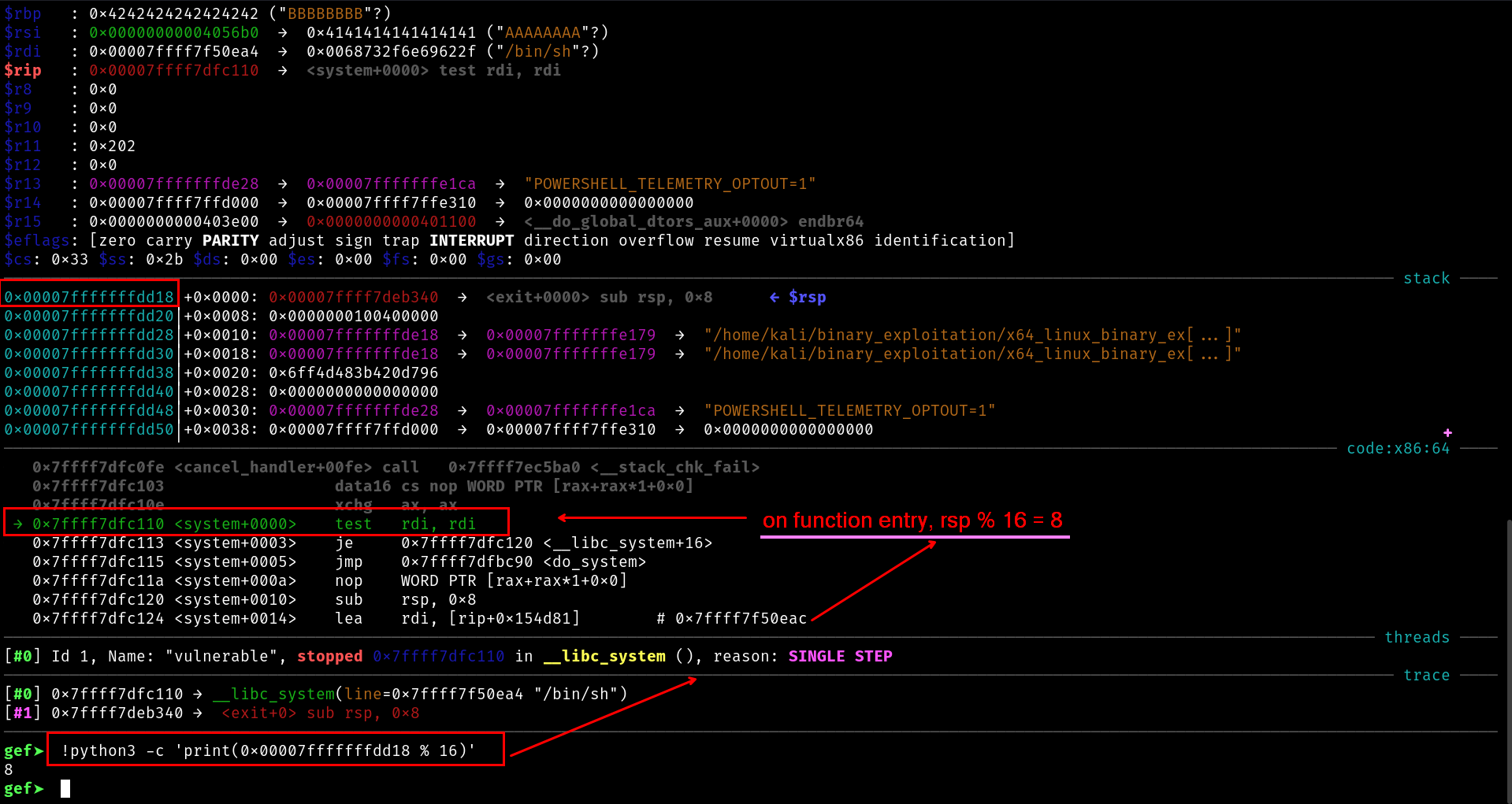Click the "stack" section header label
Viewport: 1512px width, 804px height.
click(x=1426, y=278)
